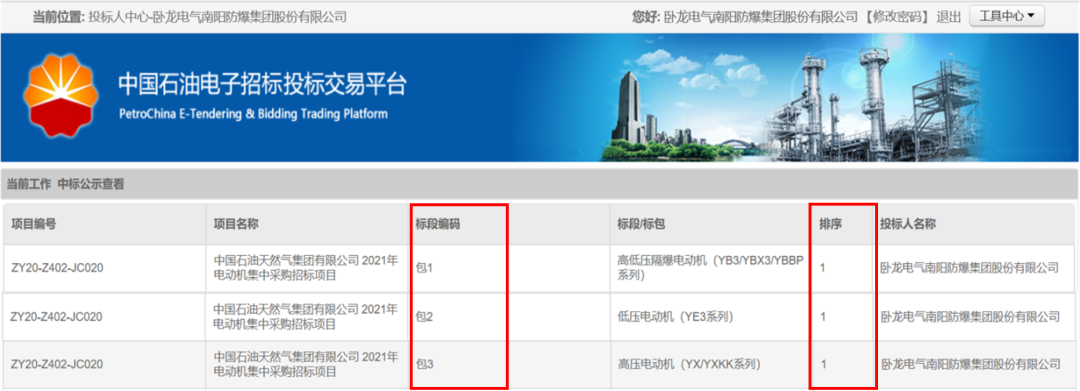Select the 包1 section code cell
This screenshot has height=391, width=1080.
(424, 268)
